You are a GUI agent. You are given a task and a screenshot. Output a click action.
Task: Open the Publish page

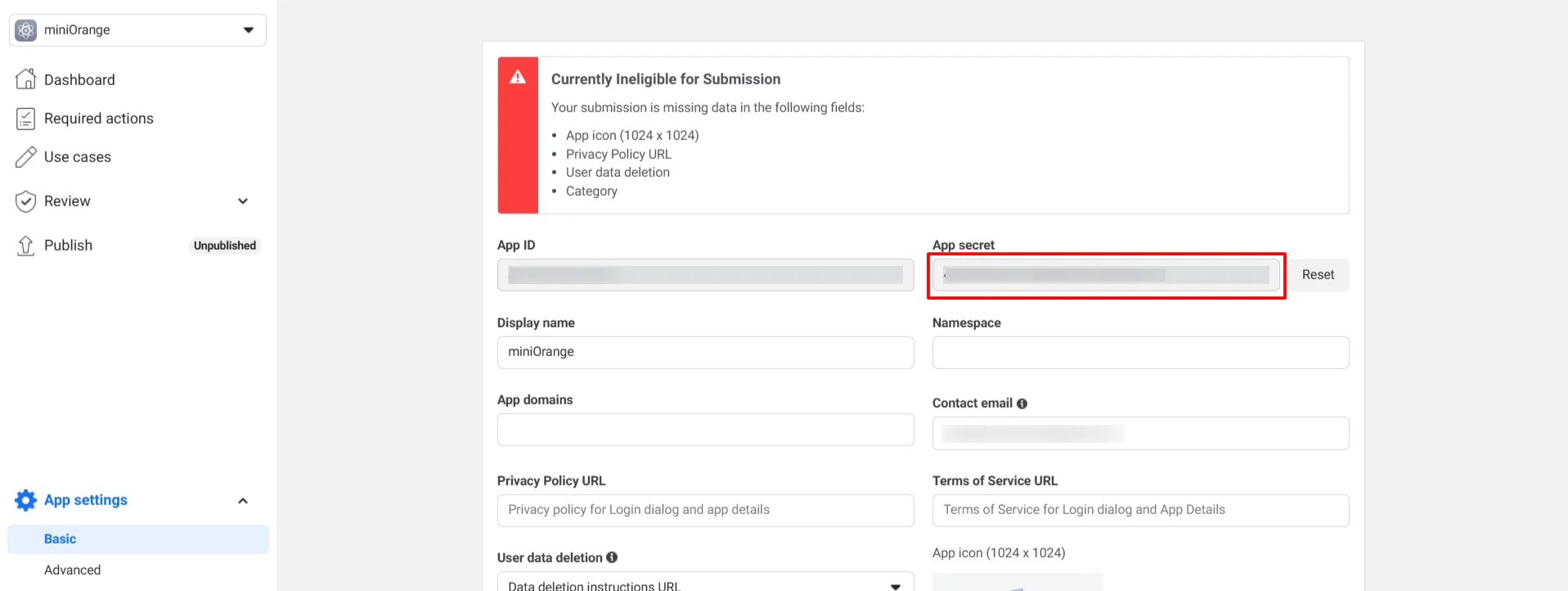68,246
